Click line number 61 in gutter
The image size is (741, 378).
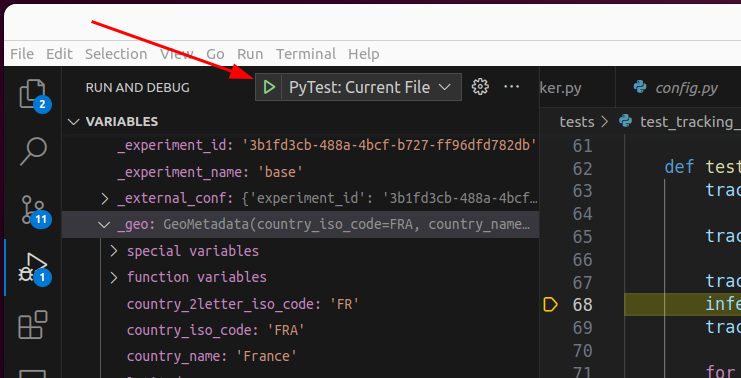point(582,146)
